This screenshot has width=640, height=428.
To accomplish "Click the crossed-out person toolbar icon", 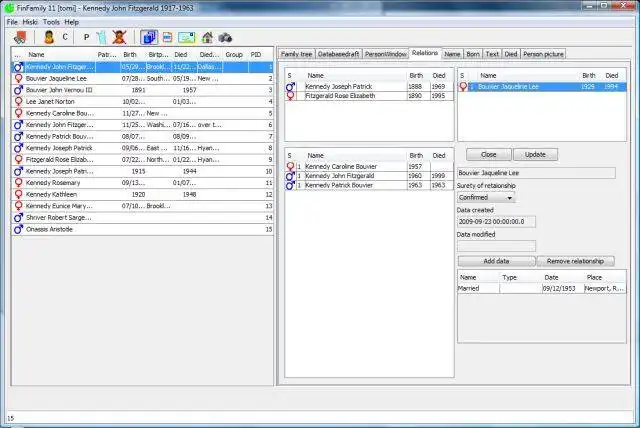I will pyautogui.click(x=119, y=38).
